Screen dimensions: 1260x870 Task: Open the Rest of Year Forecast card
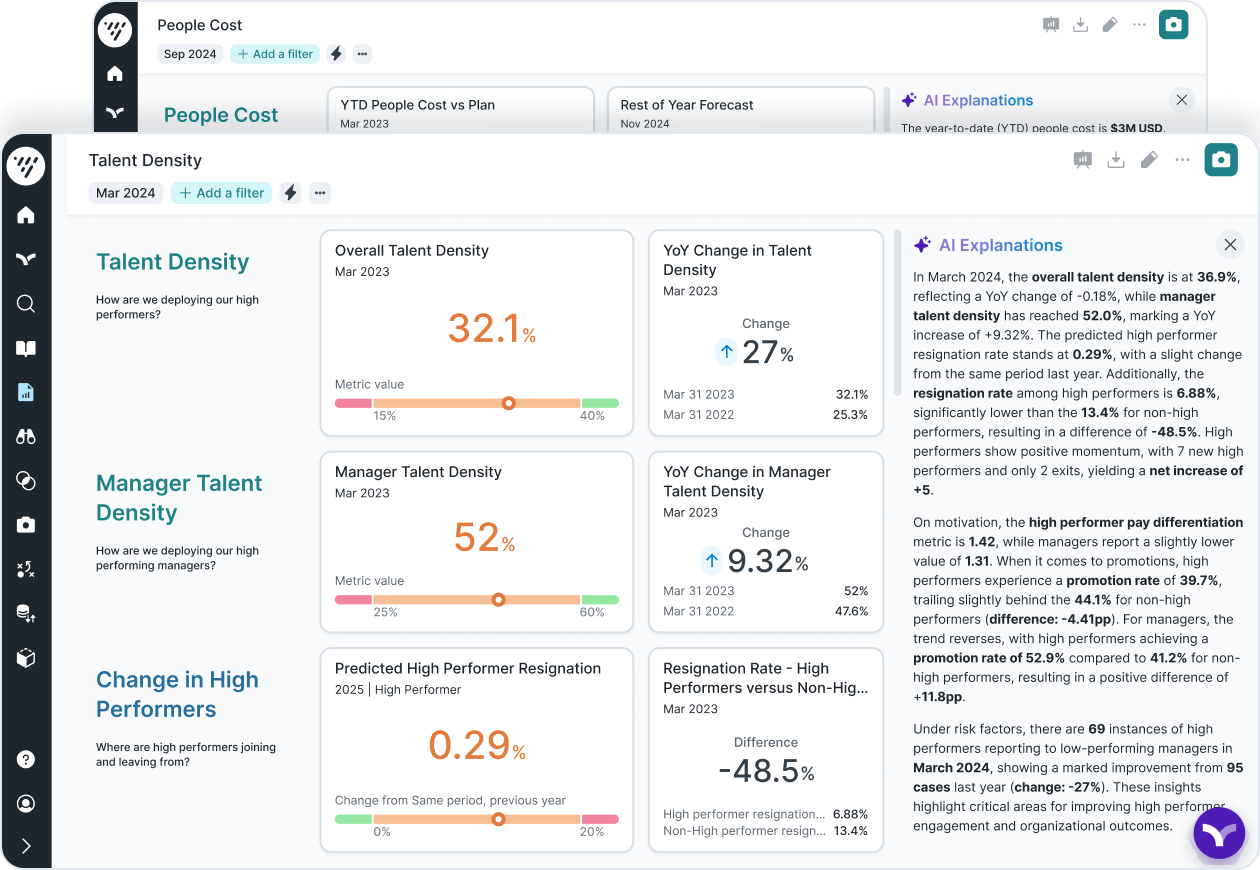[741, 111]
